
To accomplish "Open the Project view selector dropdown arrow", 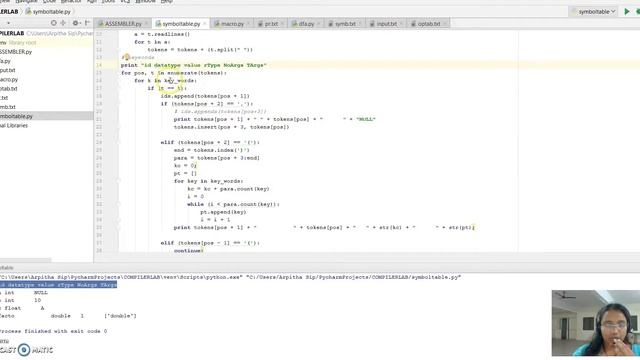I will (x=8, y=23).
